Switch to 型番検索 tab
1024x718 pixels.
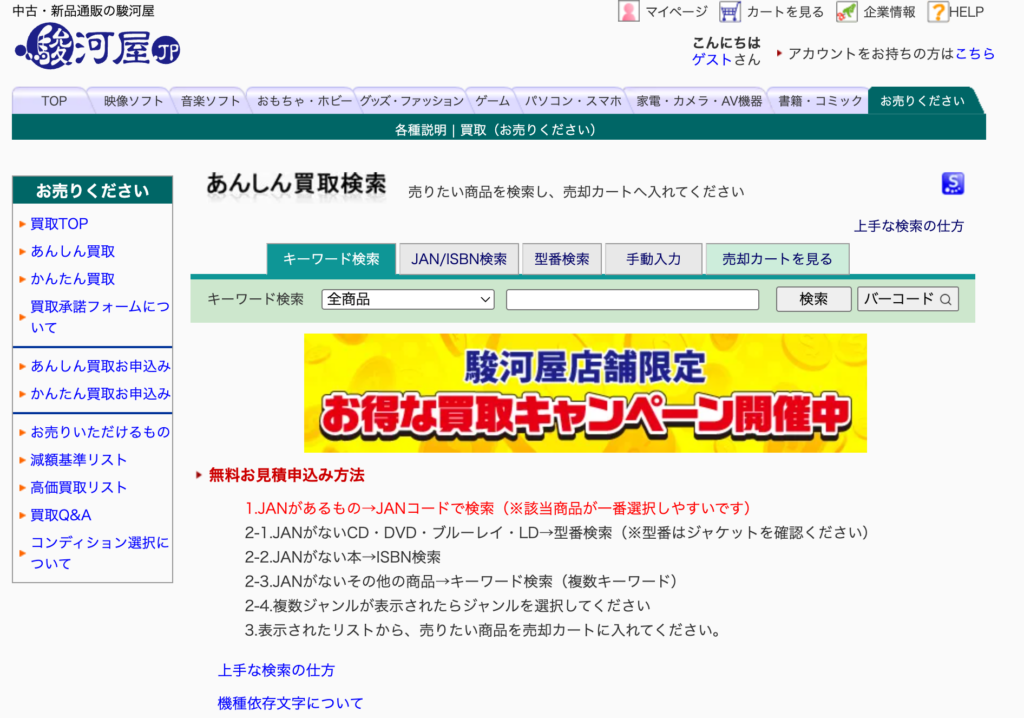[562, 259]
